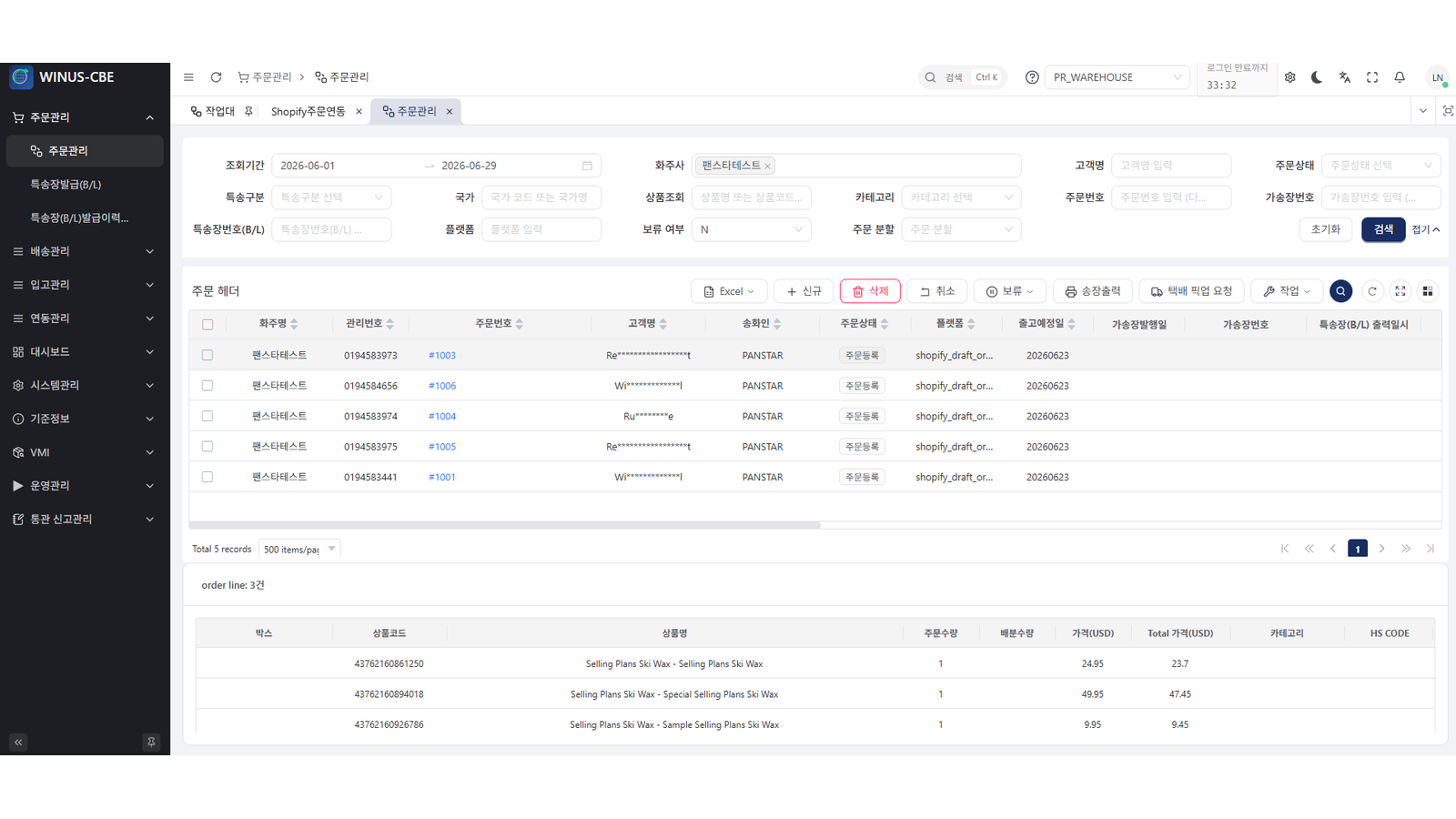The height and width of the screenshot is (819, 1456).
Task: Open the 작업 actions dropdown
Action: point(1287,291)
